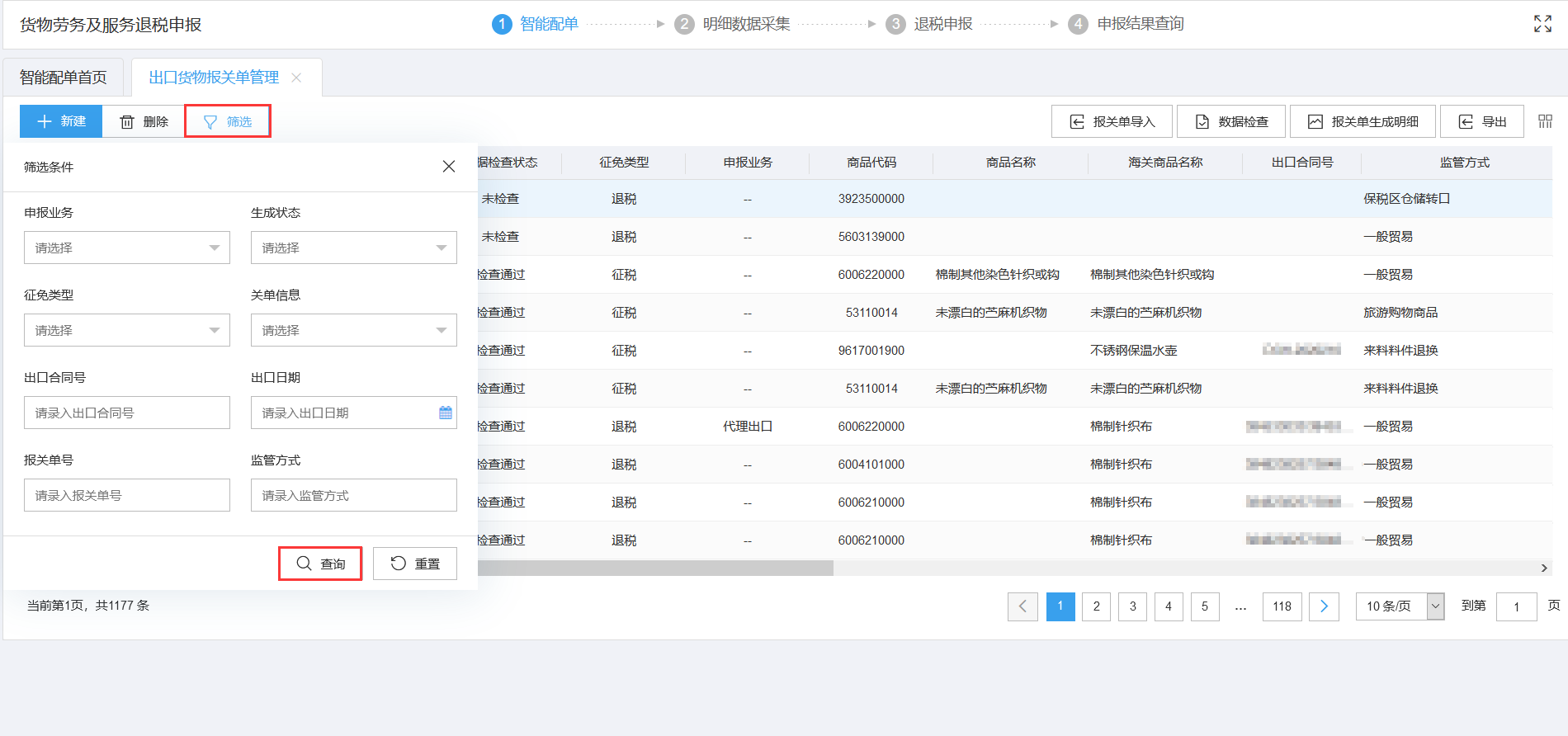Click the 报关单号 input field
Viewport: 1568px width, 736px height.
[127, 495]
